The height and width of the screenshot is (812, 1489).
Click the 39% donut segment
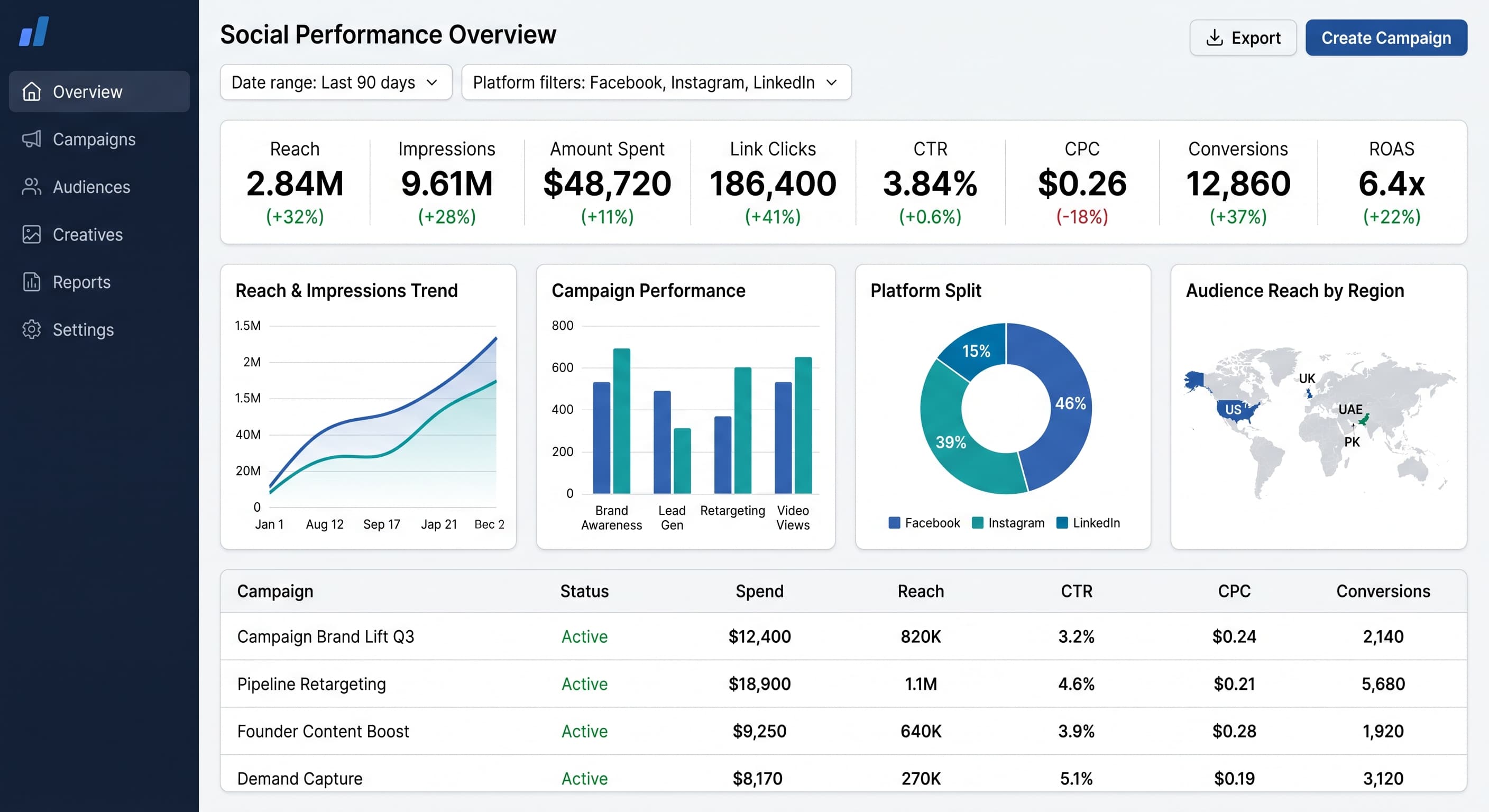coord(951,442)
